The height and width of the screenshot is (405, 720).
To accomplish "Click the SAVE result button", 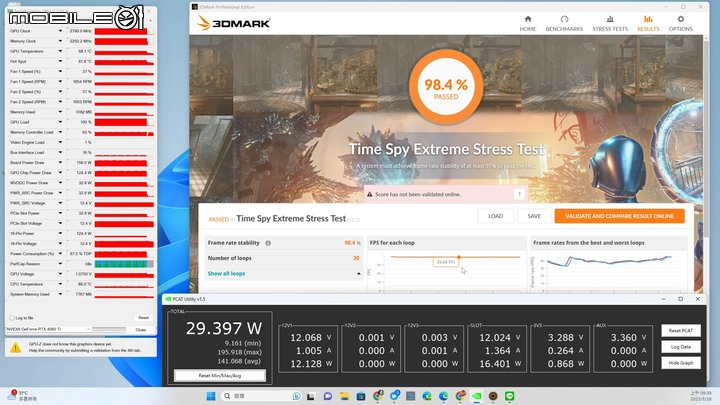I will pyautogui.click(x=534, y=216).
